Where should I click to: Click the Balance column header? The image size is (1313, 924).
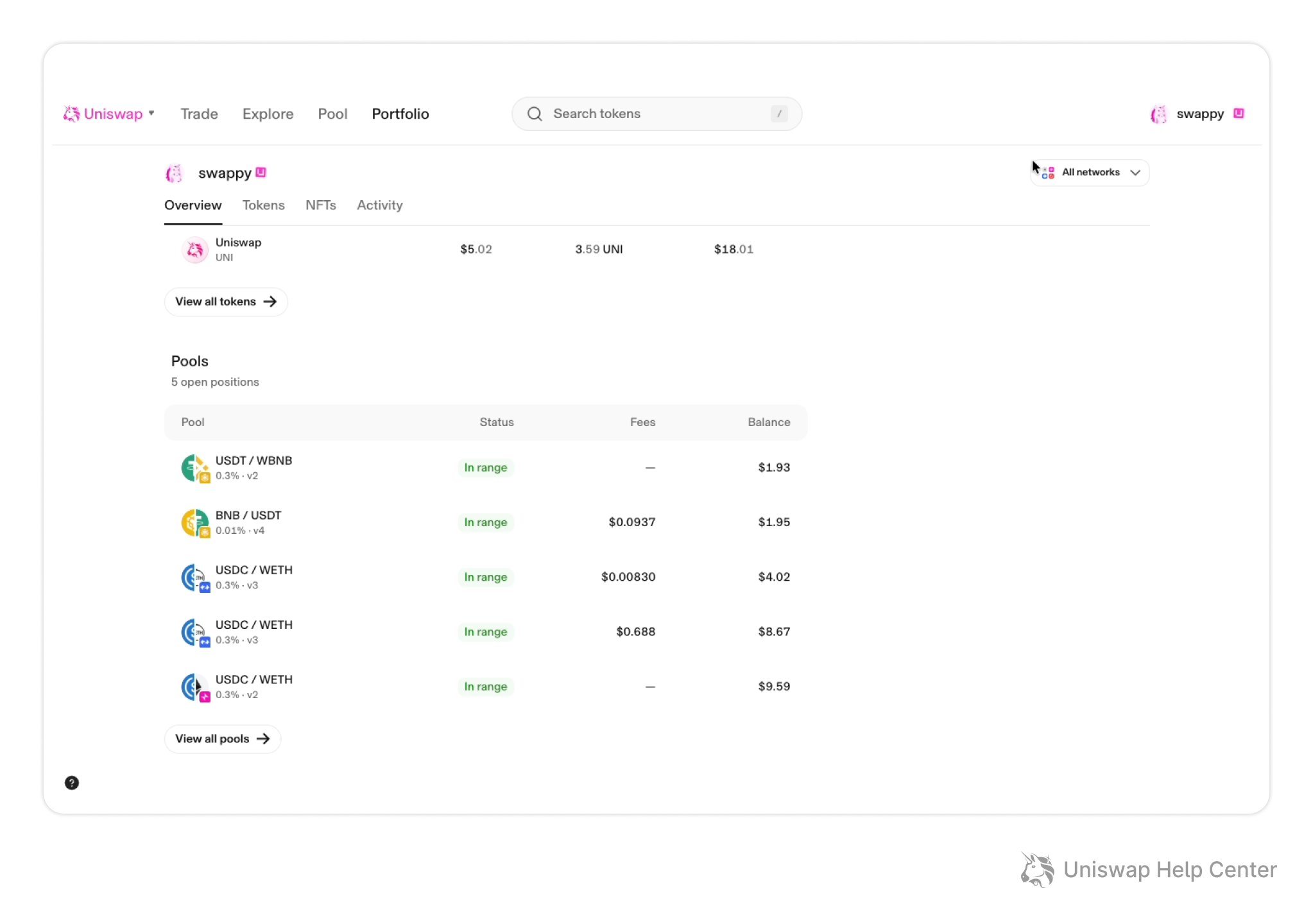point(769,422)
